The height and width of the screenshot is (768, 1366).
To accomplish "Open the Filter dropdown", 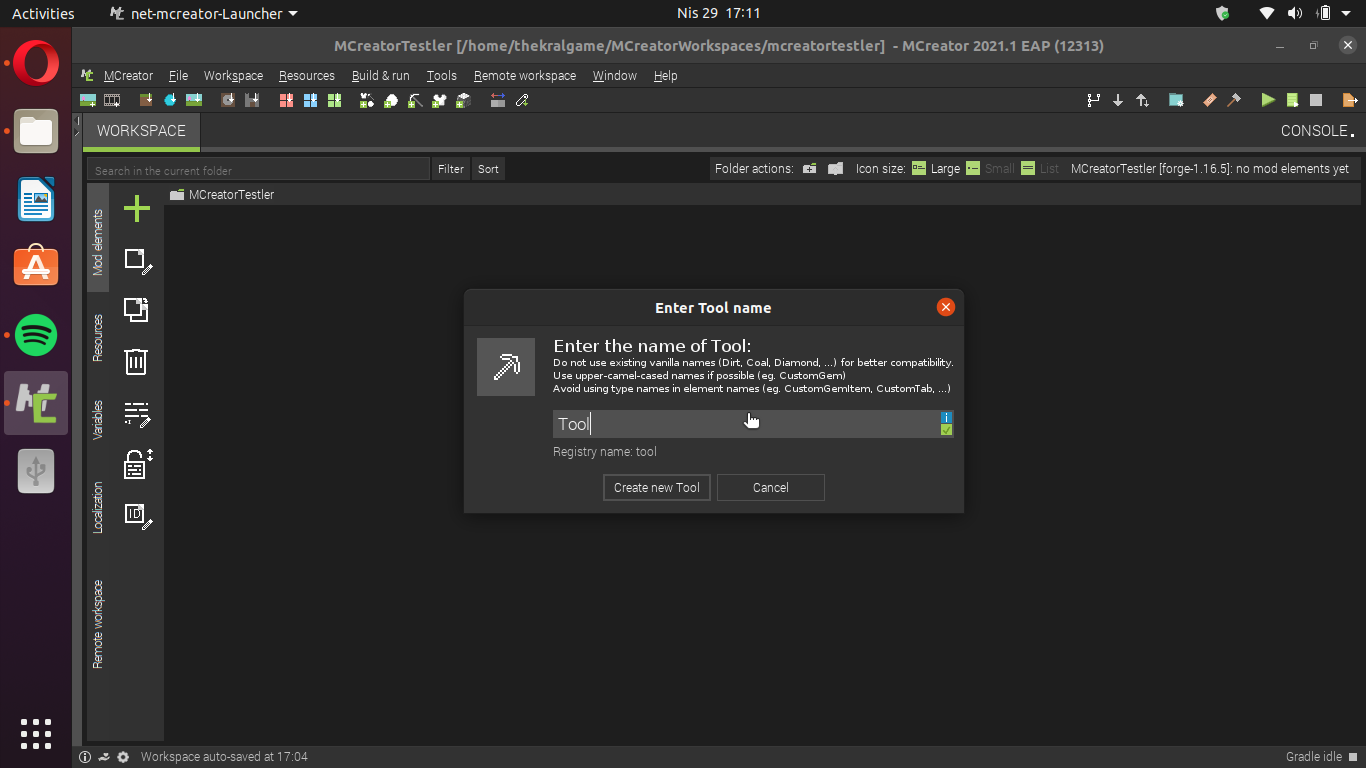I will pyautogui.click(x=451, y=169).
